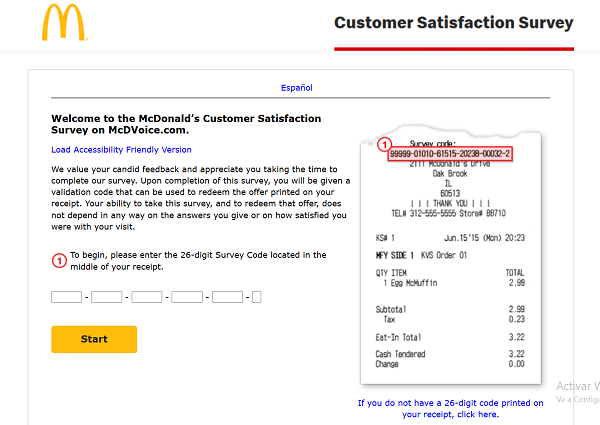
Task: Click the Customer Satisfaction Survey heading
Action: click(453, 23)
